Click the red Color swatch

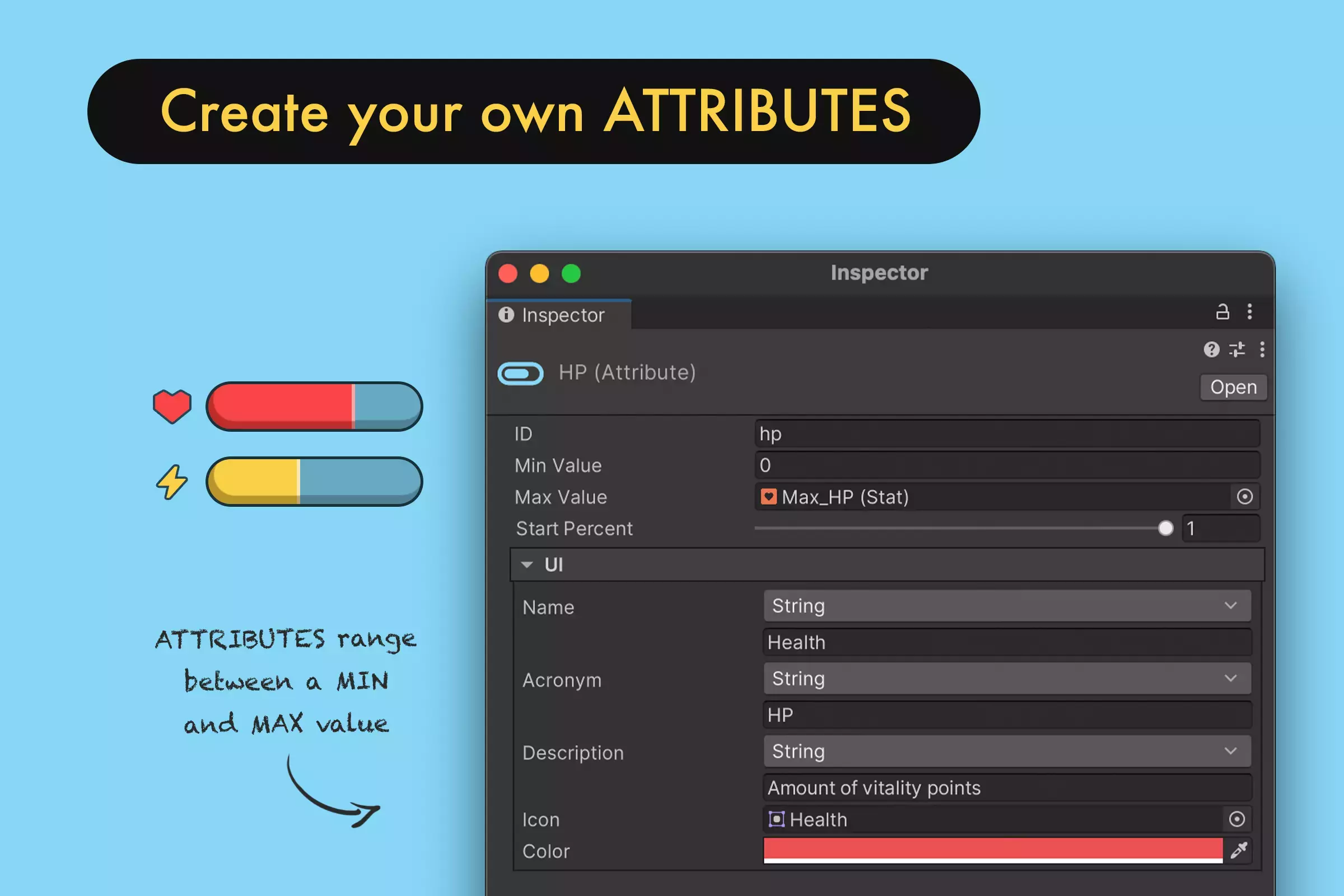point(992,850)
